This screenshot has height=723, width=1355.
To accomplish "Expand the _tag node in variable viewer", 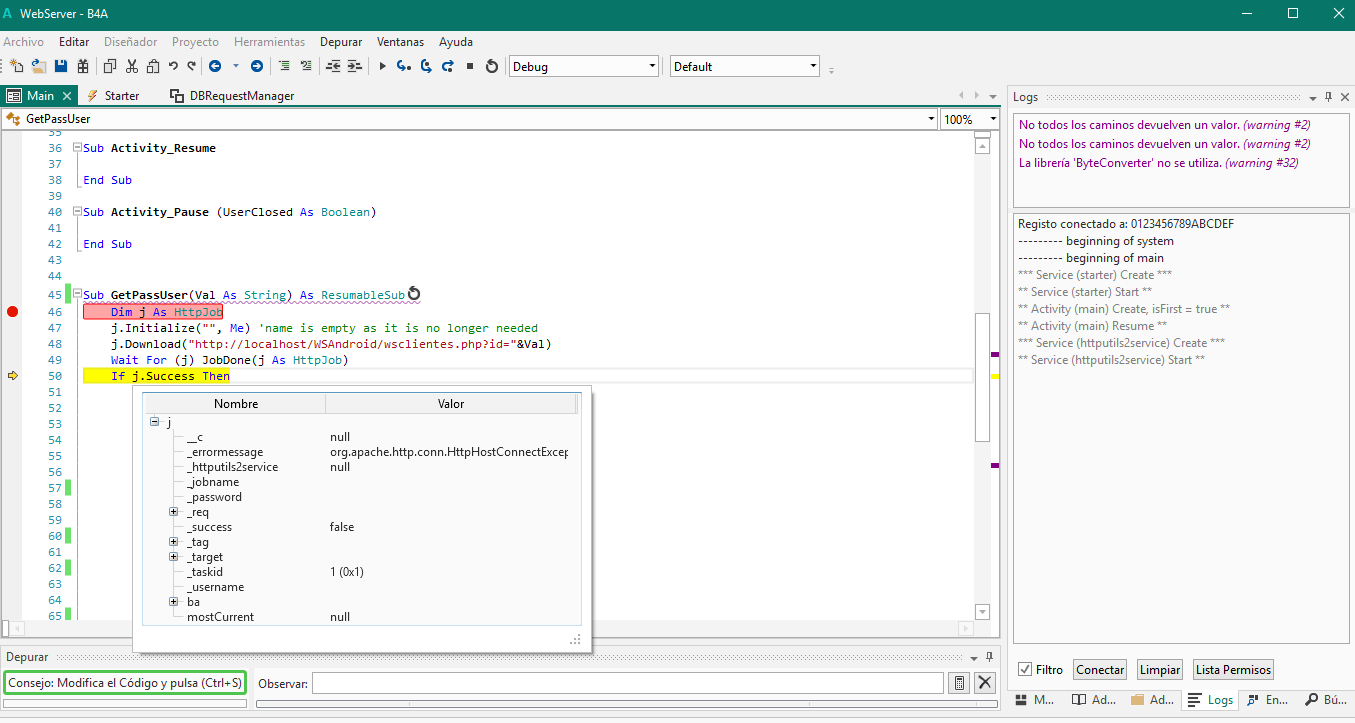I will pyautogui.click(x=174, y=542).
